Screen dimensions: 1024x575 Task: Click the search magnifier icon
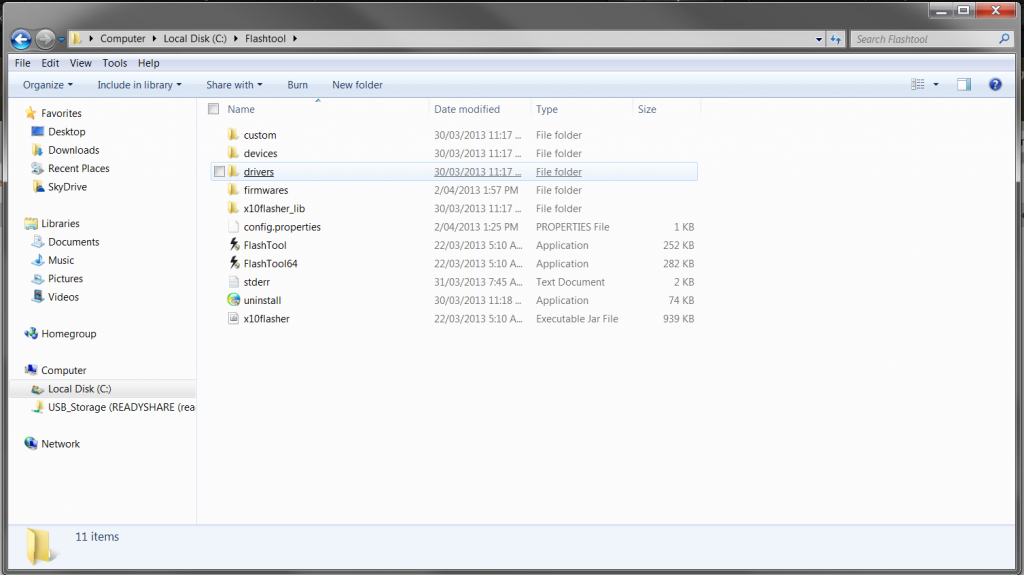point(1004,39)
